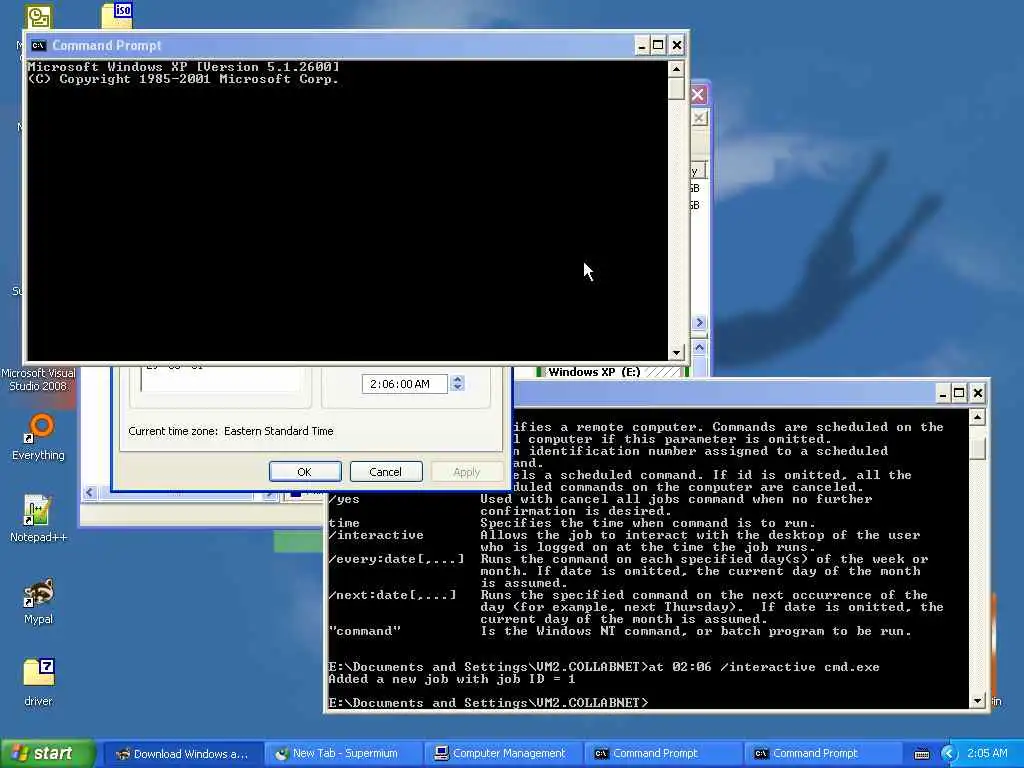Switch to Computer Management taskbar item
The width and height of the screenshot is (1024, 768).
tap(503, 754)
